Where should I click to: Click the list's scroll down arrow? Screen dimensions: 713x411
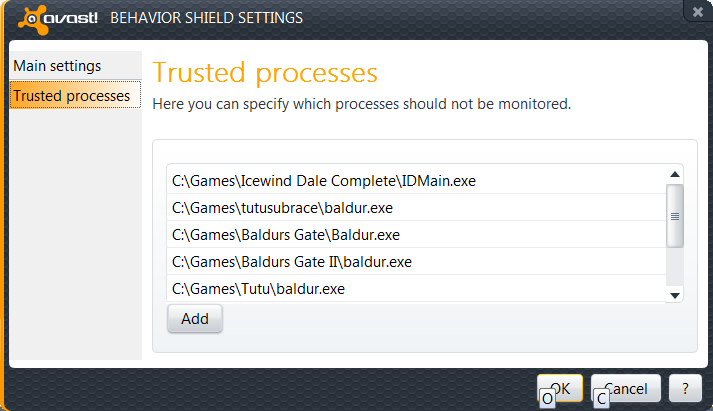click(x=675, y=295)
